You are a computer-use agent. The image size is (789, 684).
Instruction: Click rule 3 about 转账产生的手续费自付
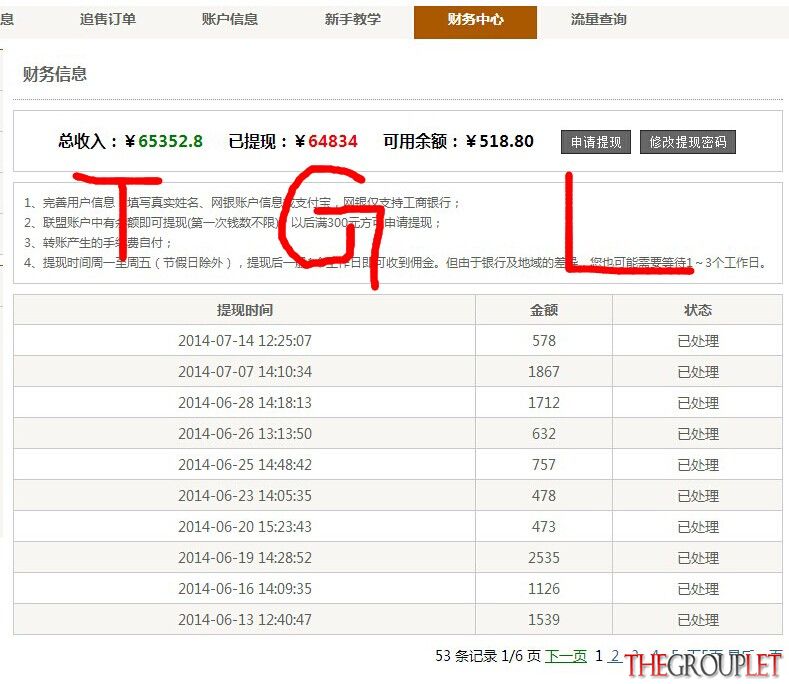point(99,243)
